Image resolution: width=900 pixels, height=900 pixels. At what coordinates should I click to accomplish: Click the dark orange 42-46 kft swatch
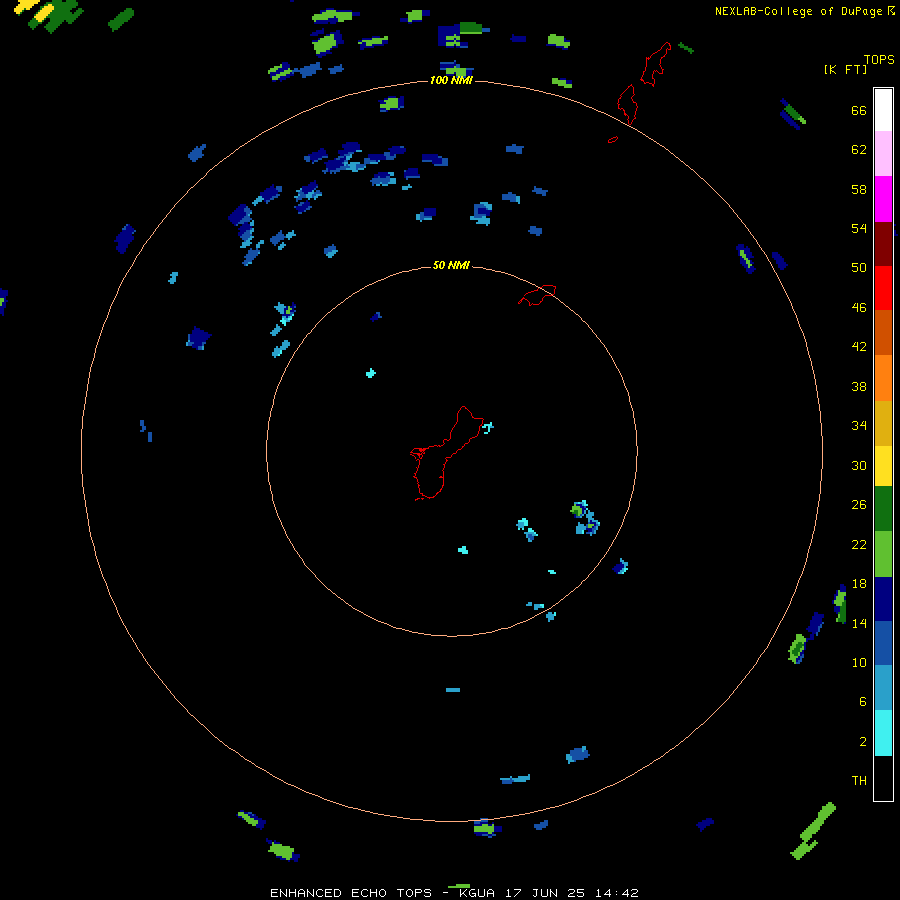pyautogui.click(x=883, y=333)
